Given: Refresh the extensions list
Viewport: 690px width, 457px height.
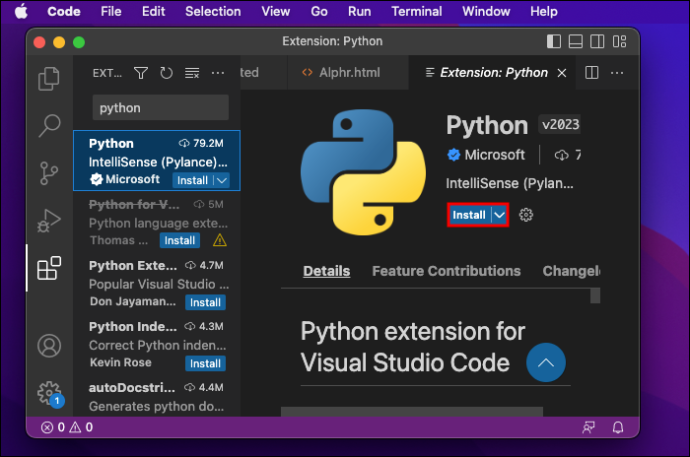Looking at the screenshot, I should 166,73.
